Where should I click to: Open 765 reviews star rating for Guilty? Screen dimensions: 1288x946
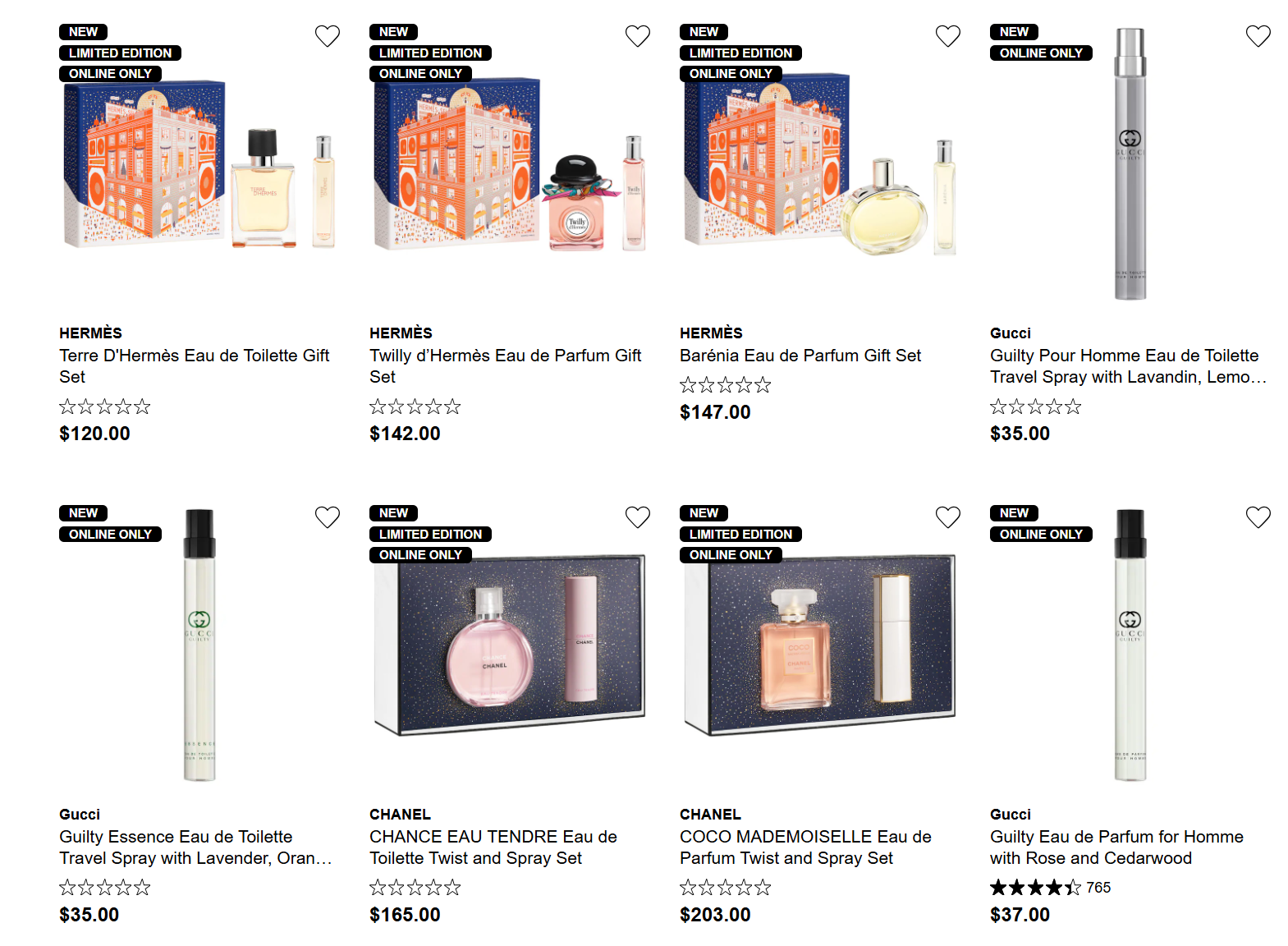pos(1049,888)
